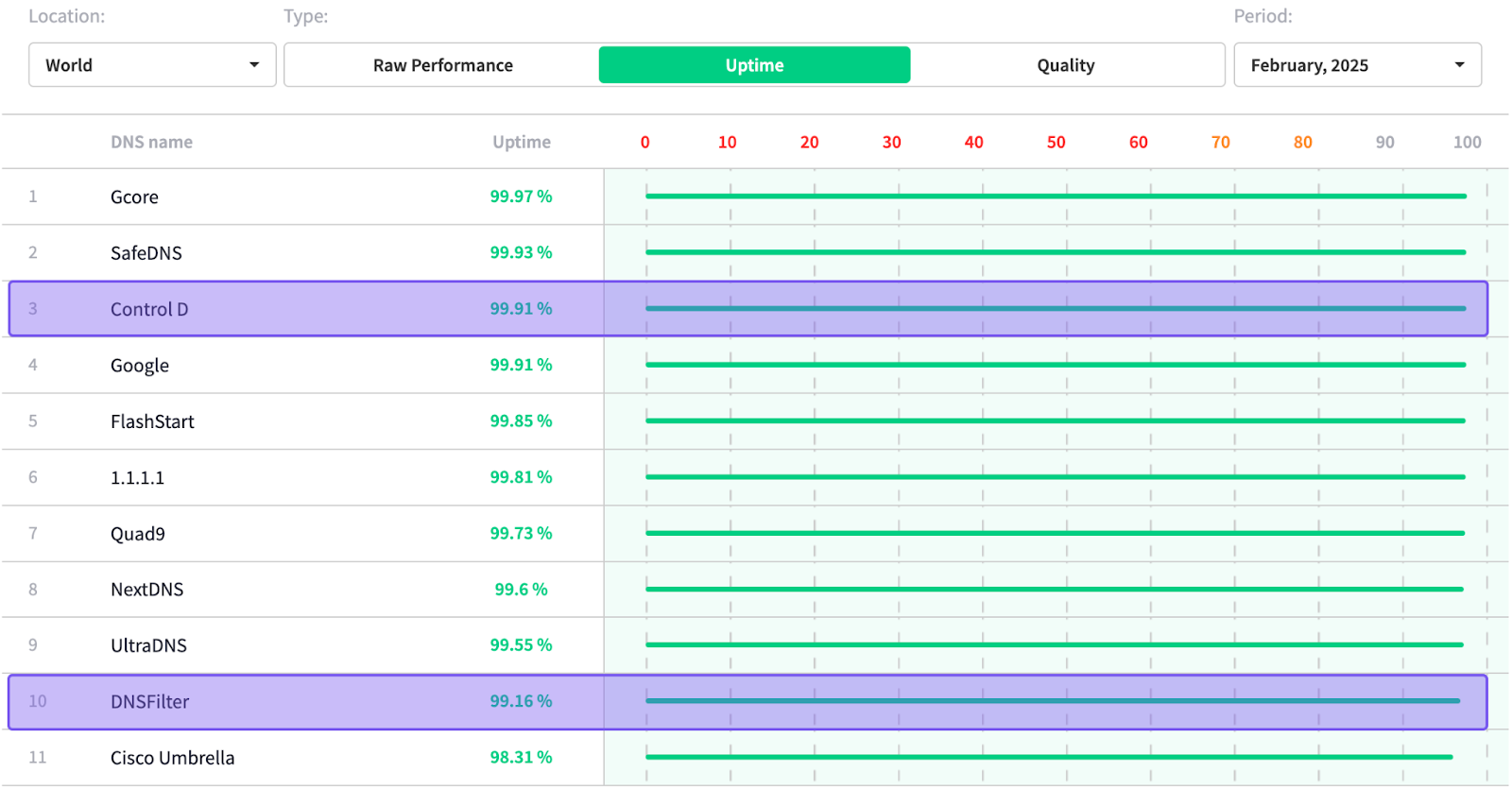Select Quad9 in the DNS list

138,534
